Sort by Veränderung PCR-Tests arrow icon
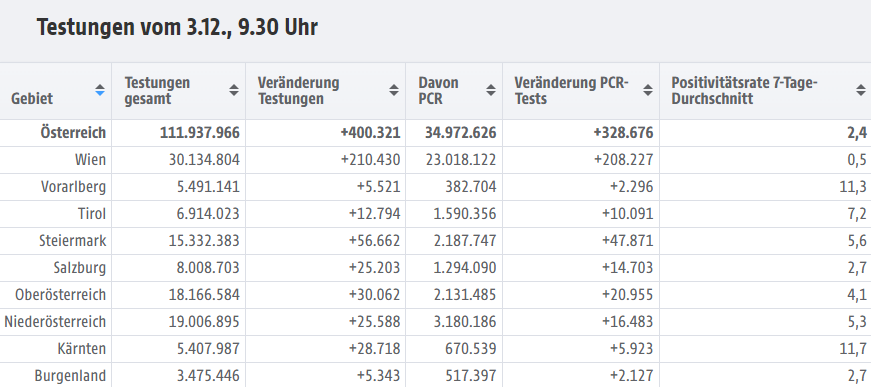 (648, 90)
